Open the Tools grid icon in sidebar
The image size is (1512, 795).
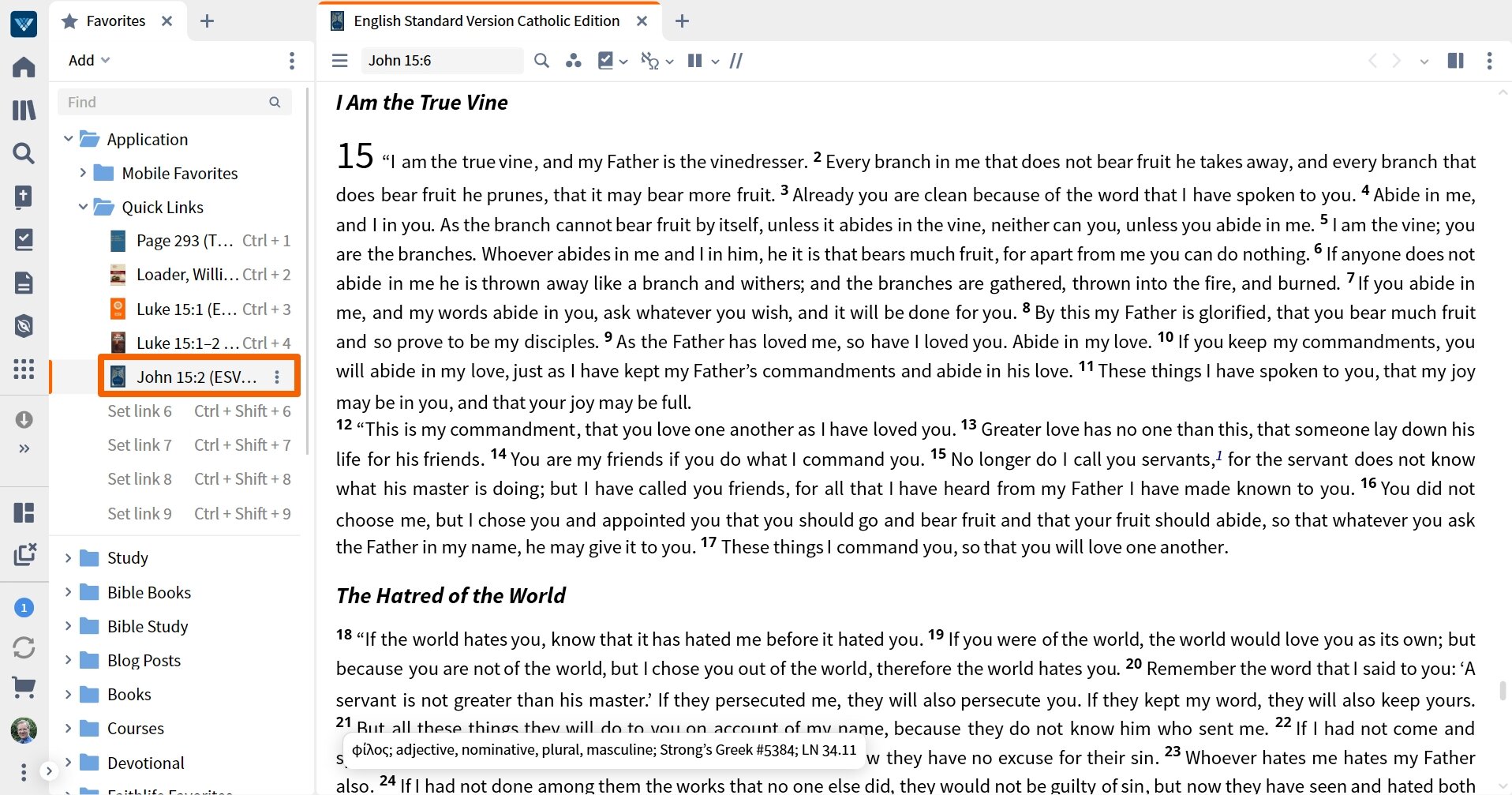point(24,369)
